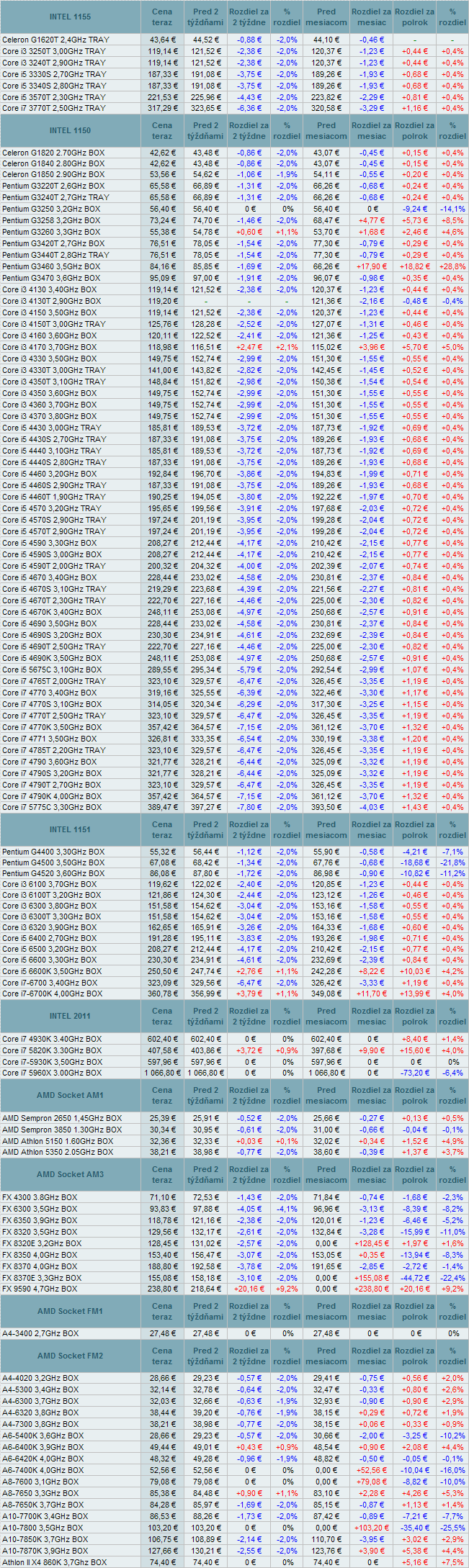This screenshot has height=1568, width=469.
Task: Click "AMD Athlon 5350 2.05GHz BOX" name
Action: [x=58, y=1152]
